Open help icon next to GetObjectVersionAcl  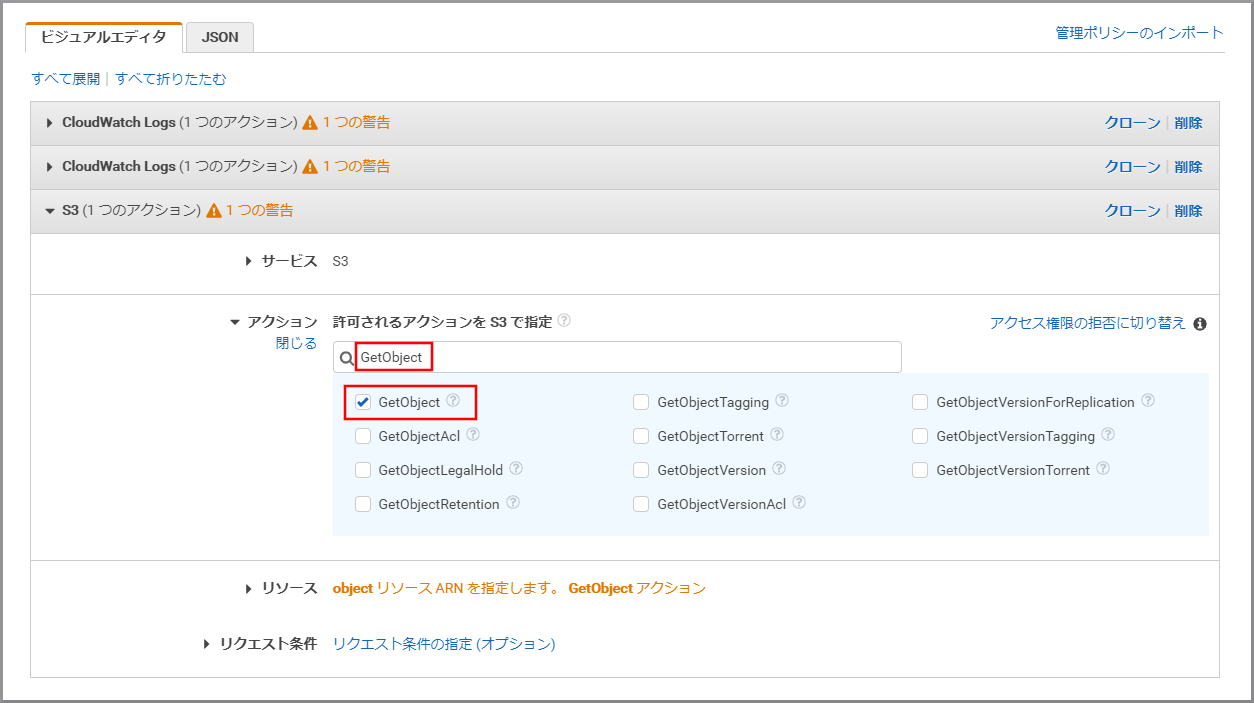[799, 503]
